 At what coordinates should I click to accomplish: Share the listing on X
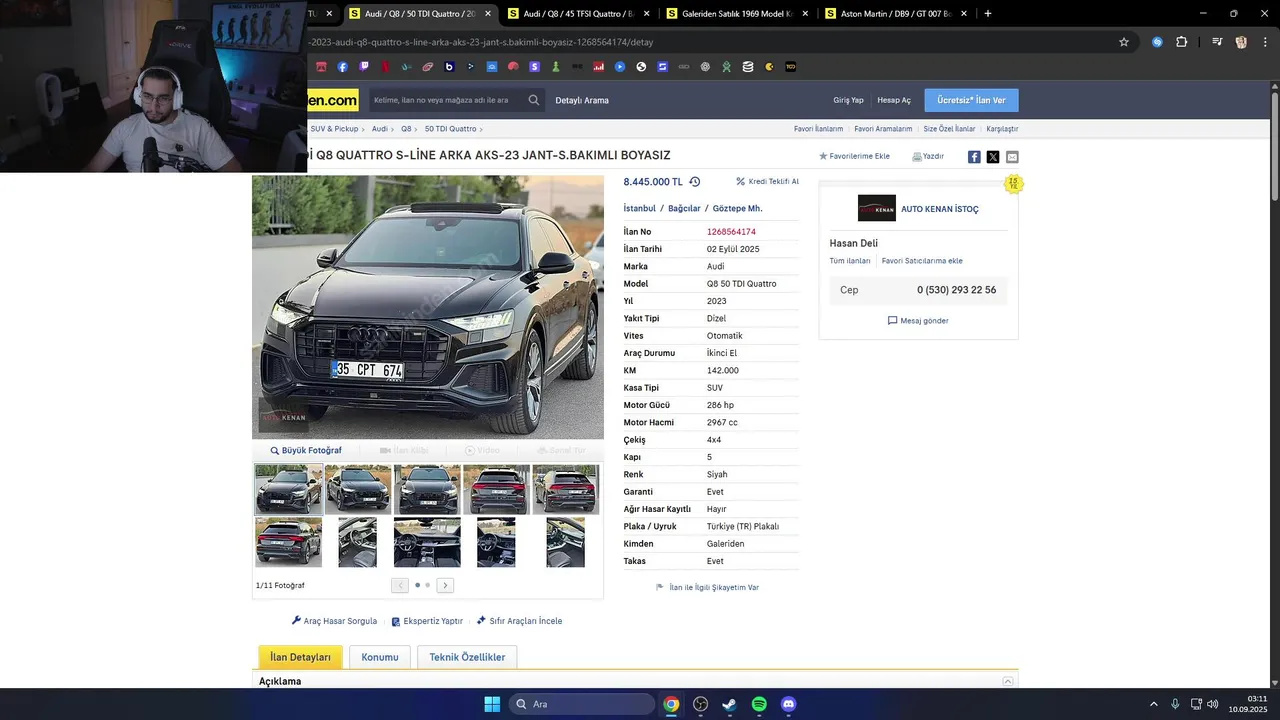point(993,157)
